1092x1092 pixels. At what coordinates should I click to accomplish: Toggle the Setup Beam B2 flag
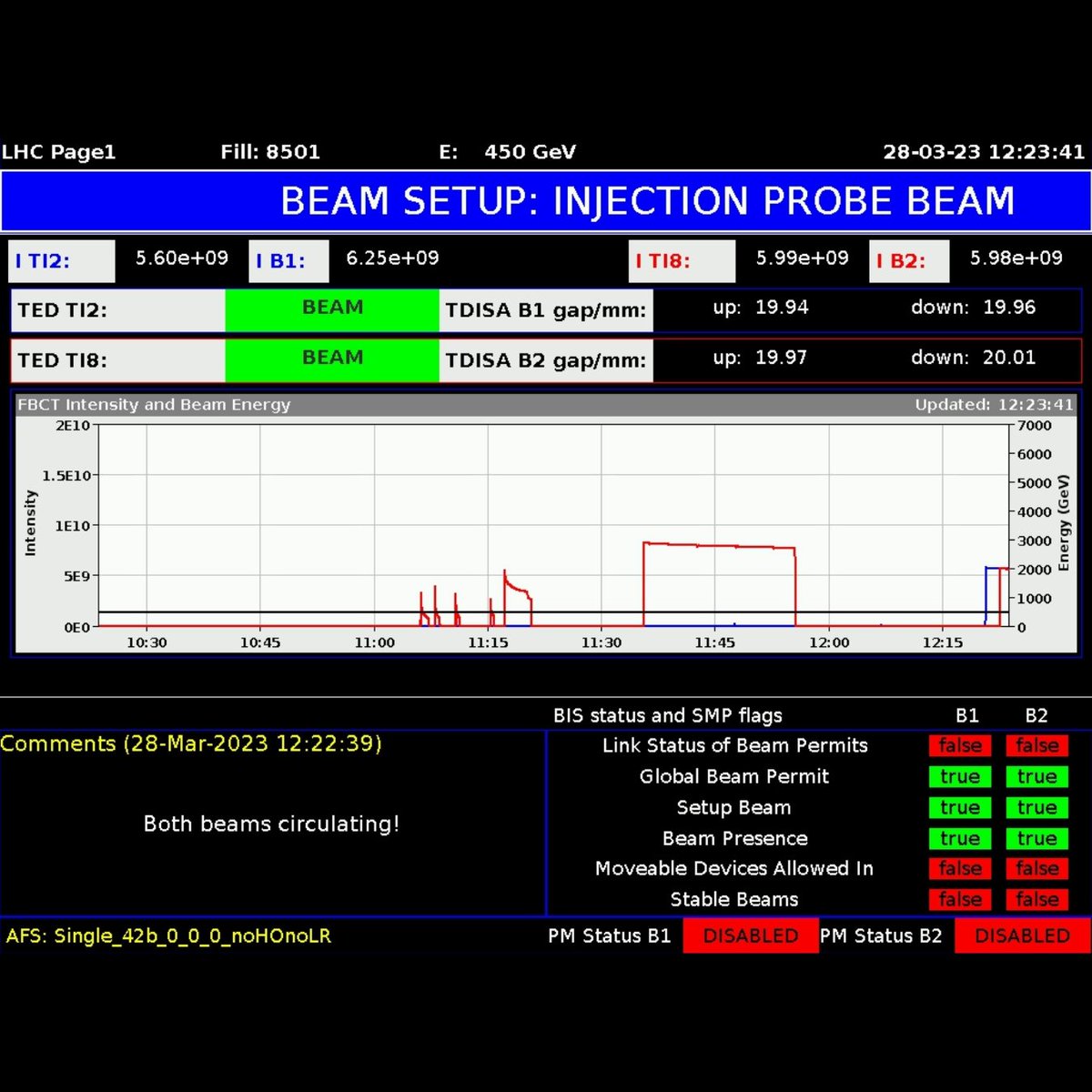tap(1036, 807)
